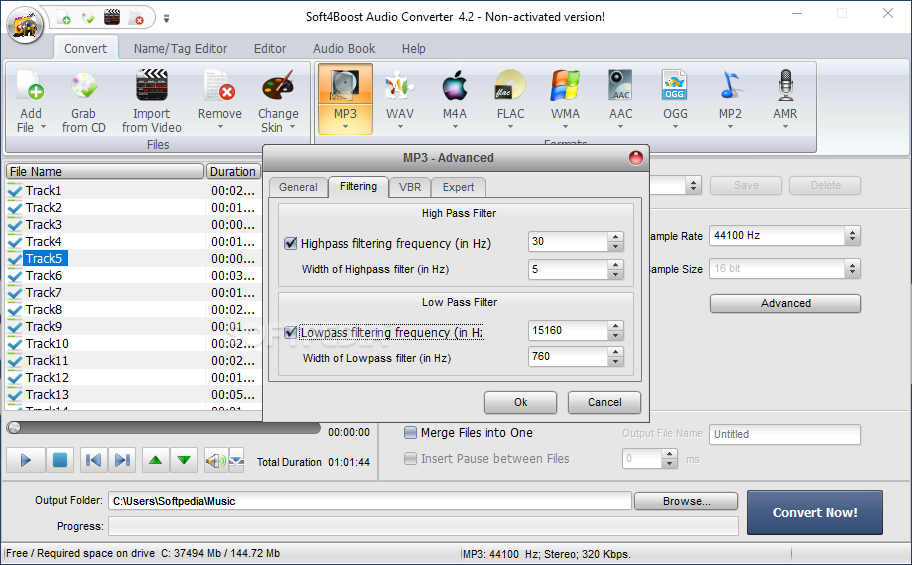
Task: Select the MP2 format icon
Action: pos(730,86)
